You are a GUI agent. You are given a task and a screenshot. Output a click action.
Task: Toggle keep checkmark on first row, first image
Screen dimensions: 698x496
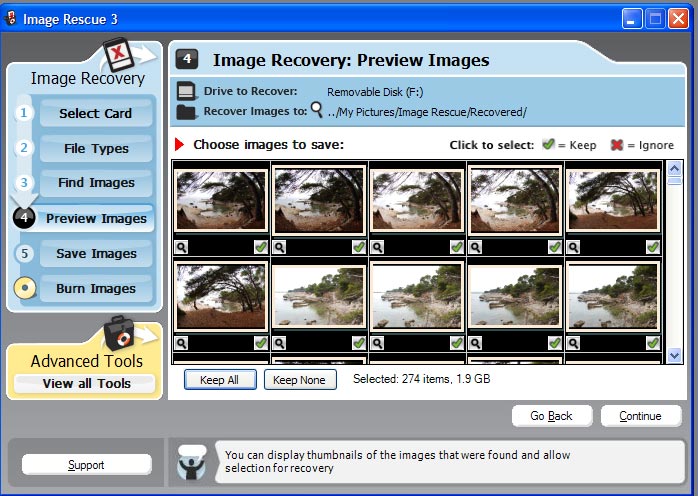(261, 247)
